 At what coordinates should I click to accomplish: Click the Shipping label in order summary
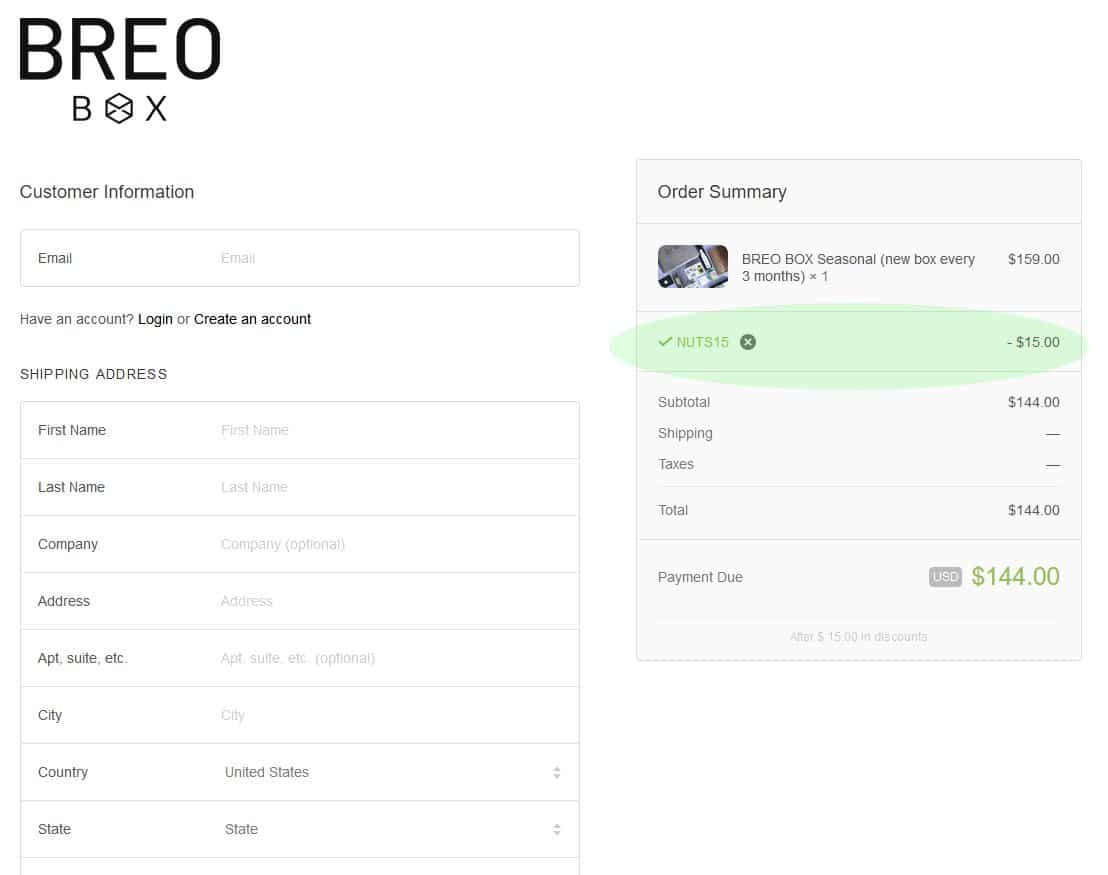point(685,433)
